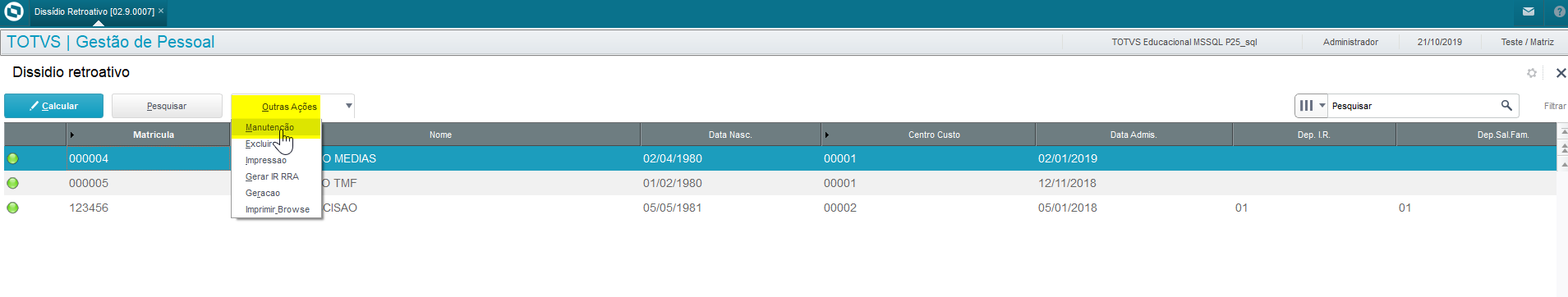Select matricula 000005 cell

[x=89, y=183]
